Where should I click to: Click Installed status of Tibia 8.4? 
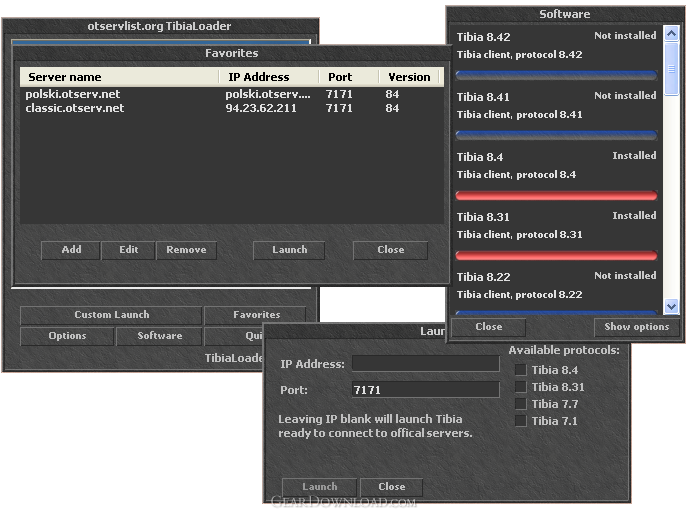634,155
